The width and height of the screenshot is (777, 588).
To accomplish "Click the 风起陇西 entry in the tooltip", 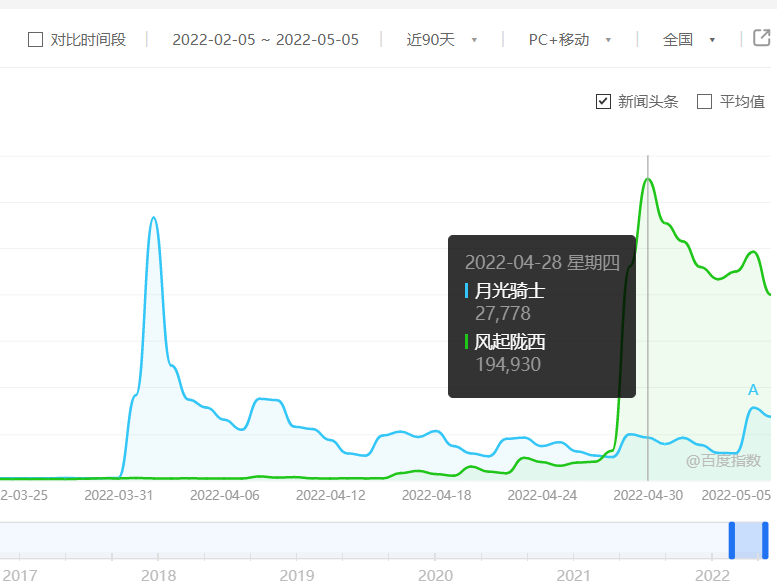I will coord(509,341).
